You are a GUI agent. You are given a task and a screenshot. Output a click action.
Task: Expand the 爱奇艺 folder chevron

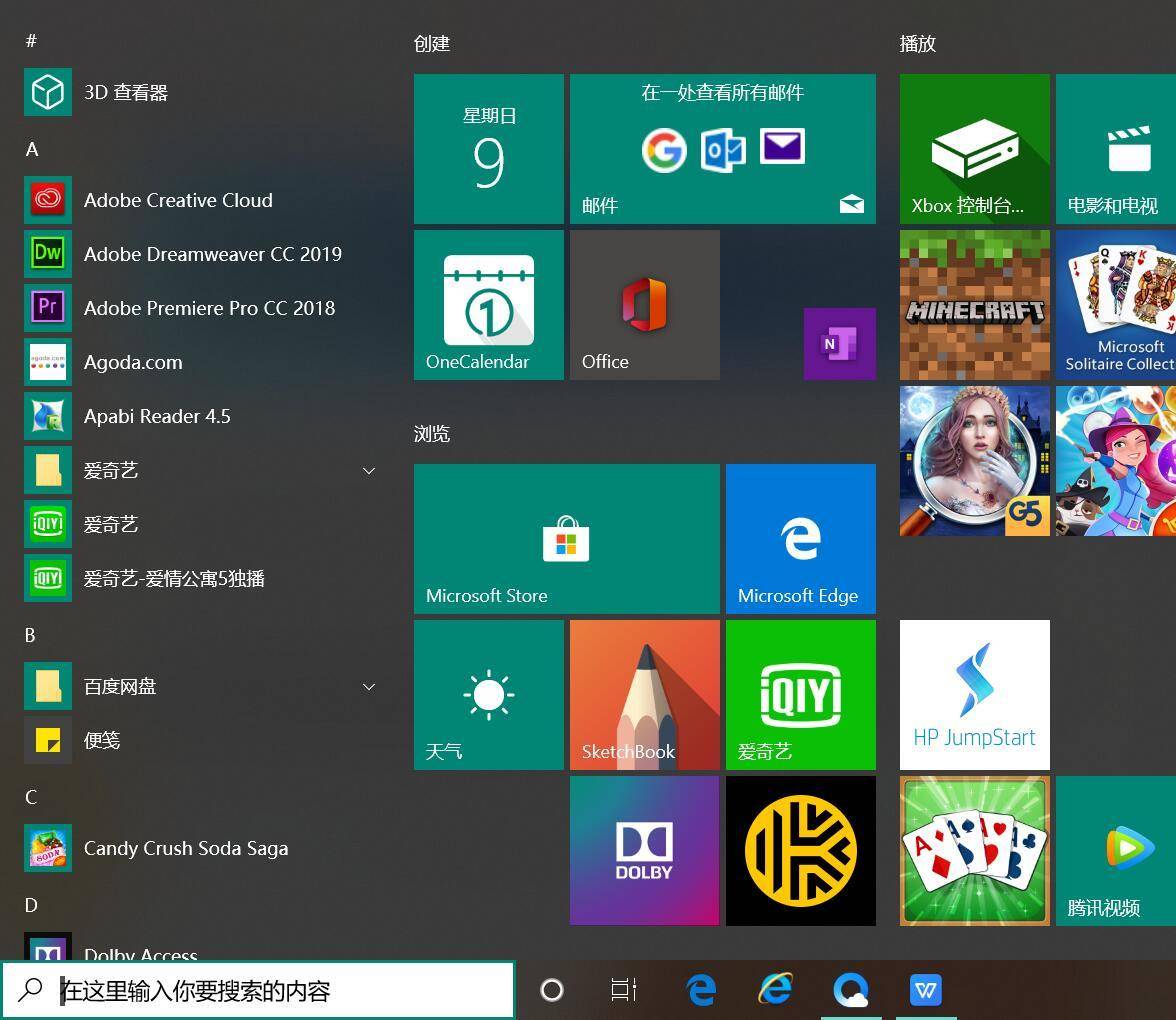369,471
